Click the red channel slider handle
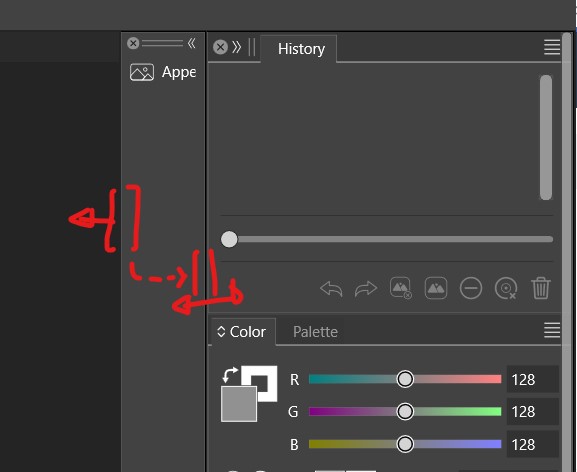Viewport: 577px width, 472px height. pyautogui.click(x=405, y=379)
